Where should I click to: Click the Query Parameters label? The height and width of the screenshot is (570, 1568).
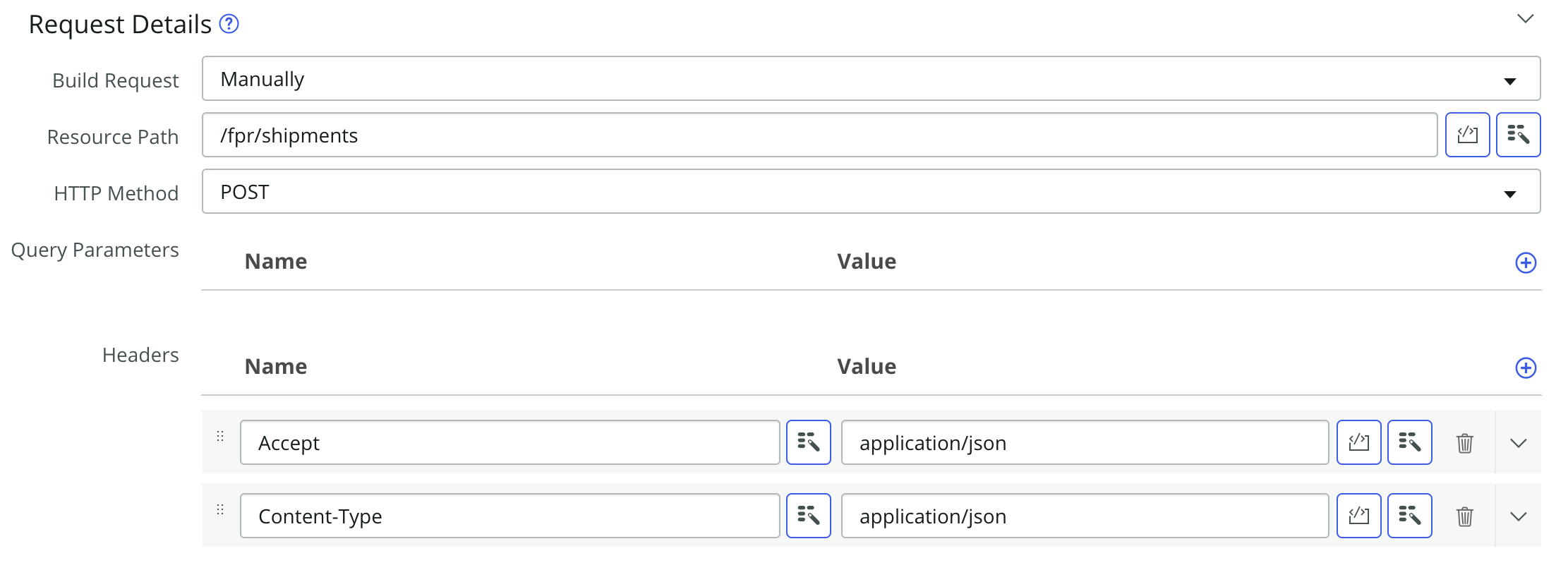[95, 250]
